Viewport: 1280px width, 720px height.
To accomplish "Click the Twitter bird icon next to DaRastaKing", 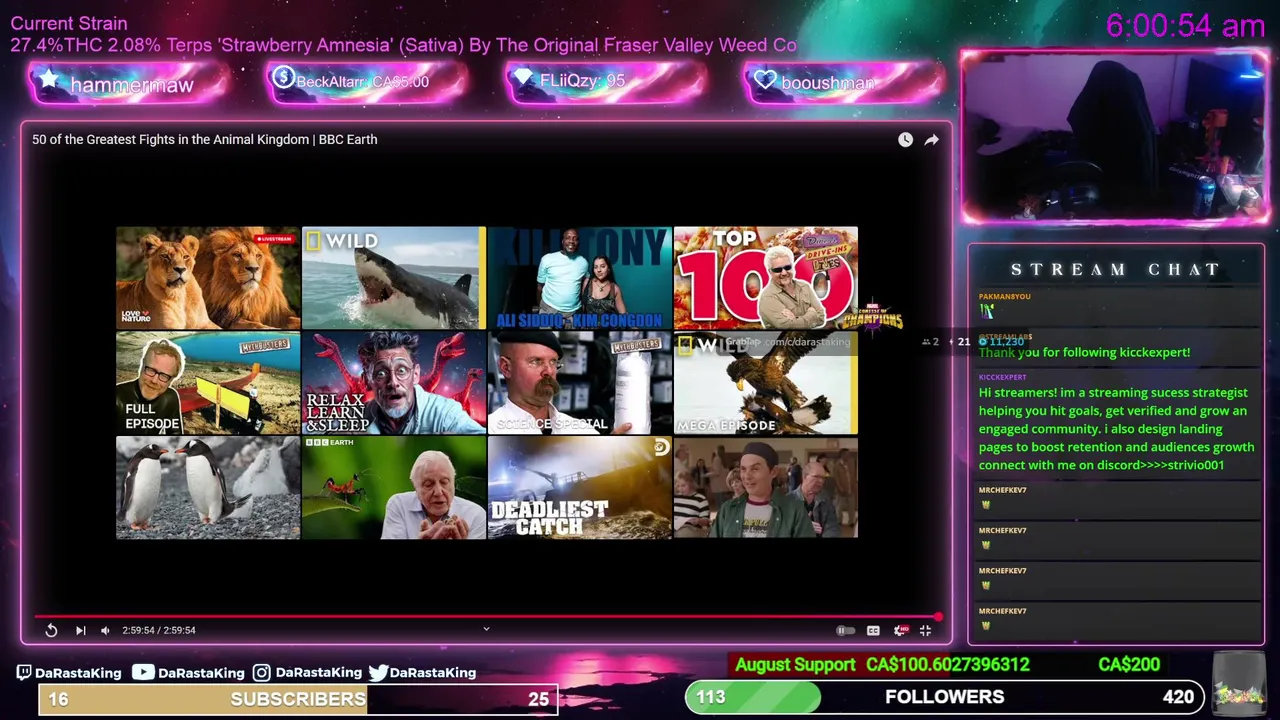I will click(378, 673).
